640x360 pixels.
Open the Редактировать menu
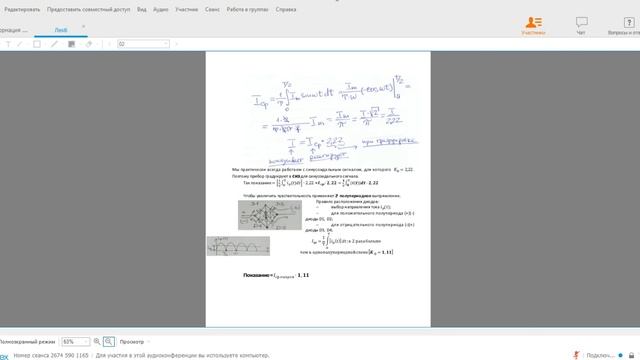[22, 9]
